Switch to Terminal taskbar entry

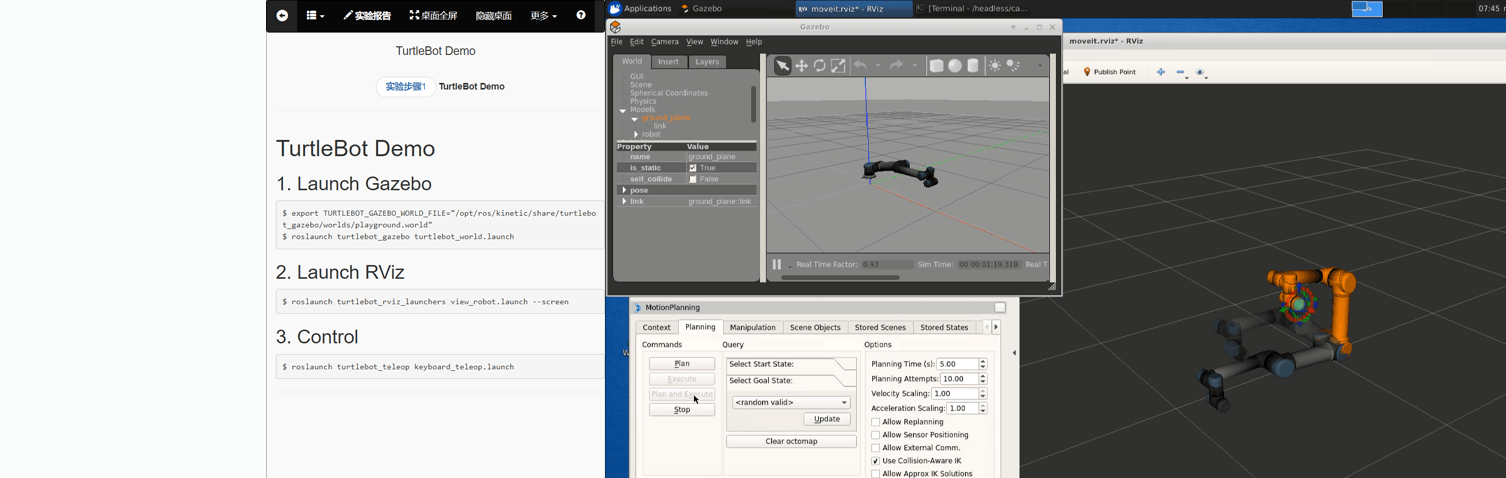coord(972,8)
